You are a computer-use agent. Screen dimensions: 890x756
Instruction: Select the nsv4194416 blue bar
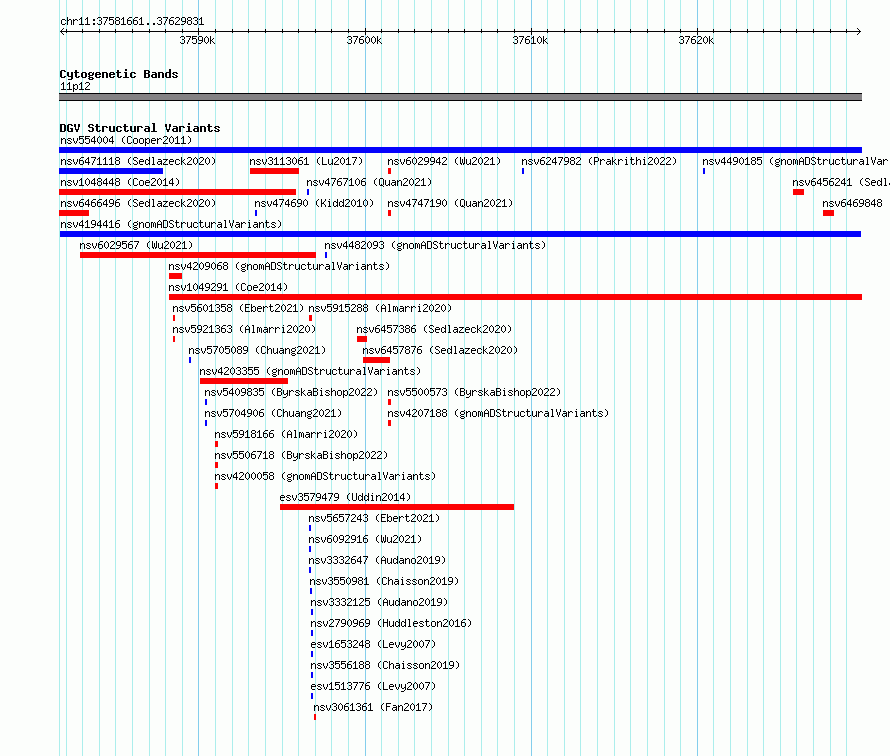[x=460, y=234]
